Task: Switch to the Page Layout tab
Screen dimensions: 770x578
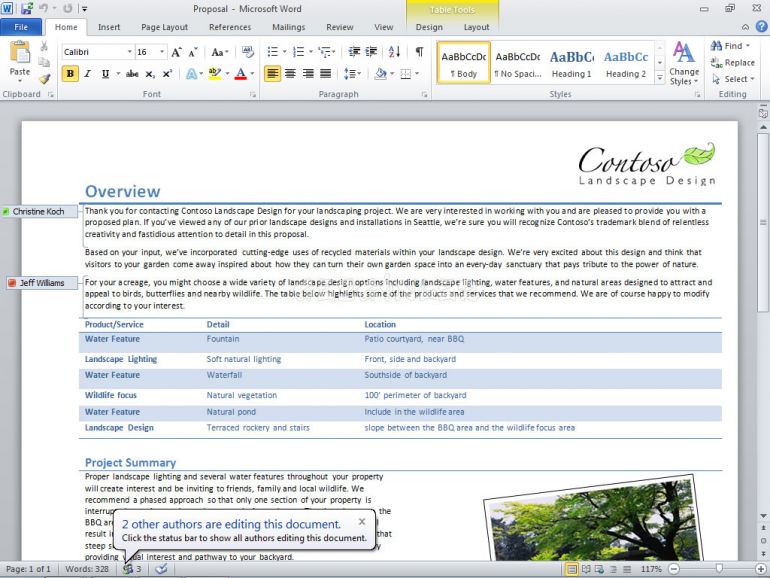Action: pyautogui.click(x=165, y=27)
